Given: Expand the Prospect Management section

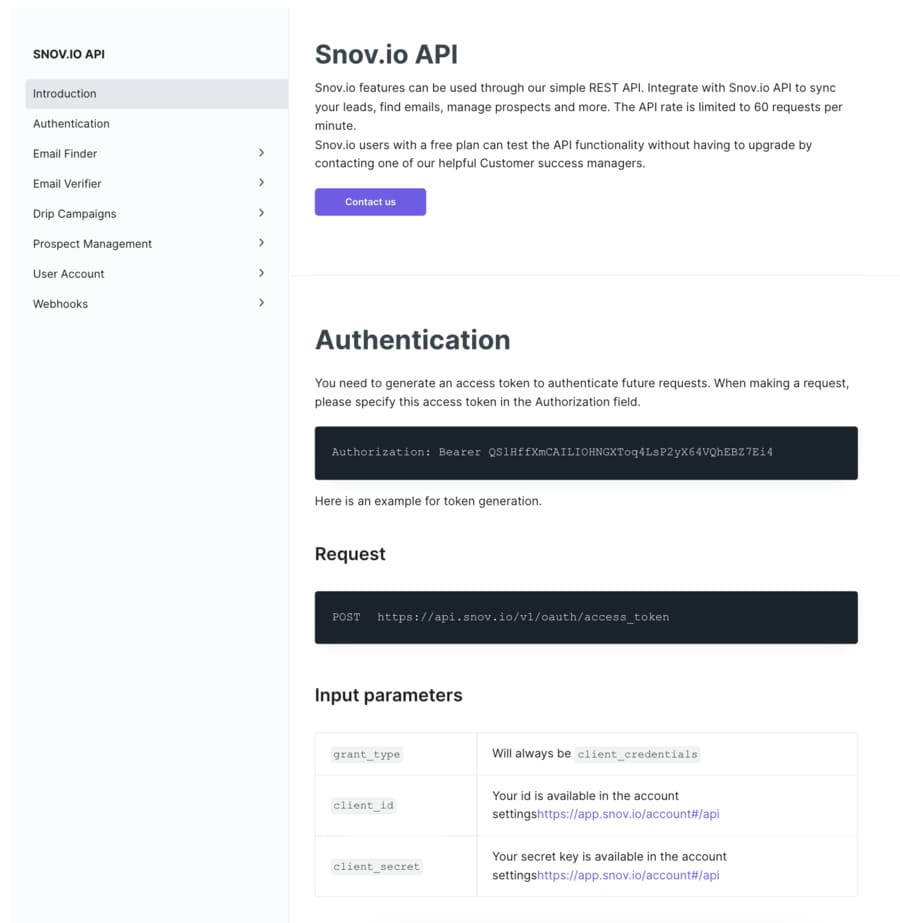Looking at the screenshot, I should click(261, 243).
